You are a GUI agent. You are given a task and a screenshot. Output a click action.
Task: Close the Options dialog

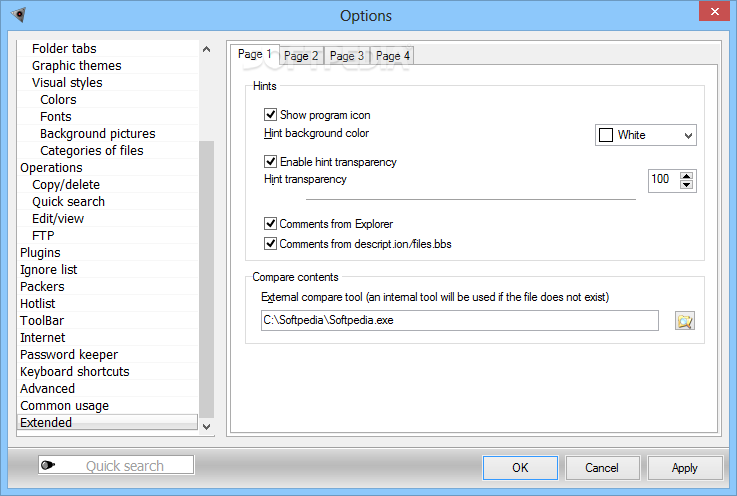(x=714, y=11)
